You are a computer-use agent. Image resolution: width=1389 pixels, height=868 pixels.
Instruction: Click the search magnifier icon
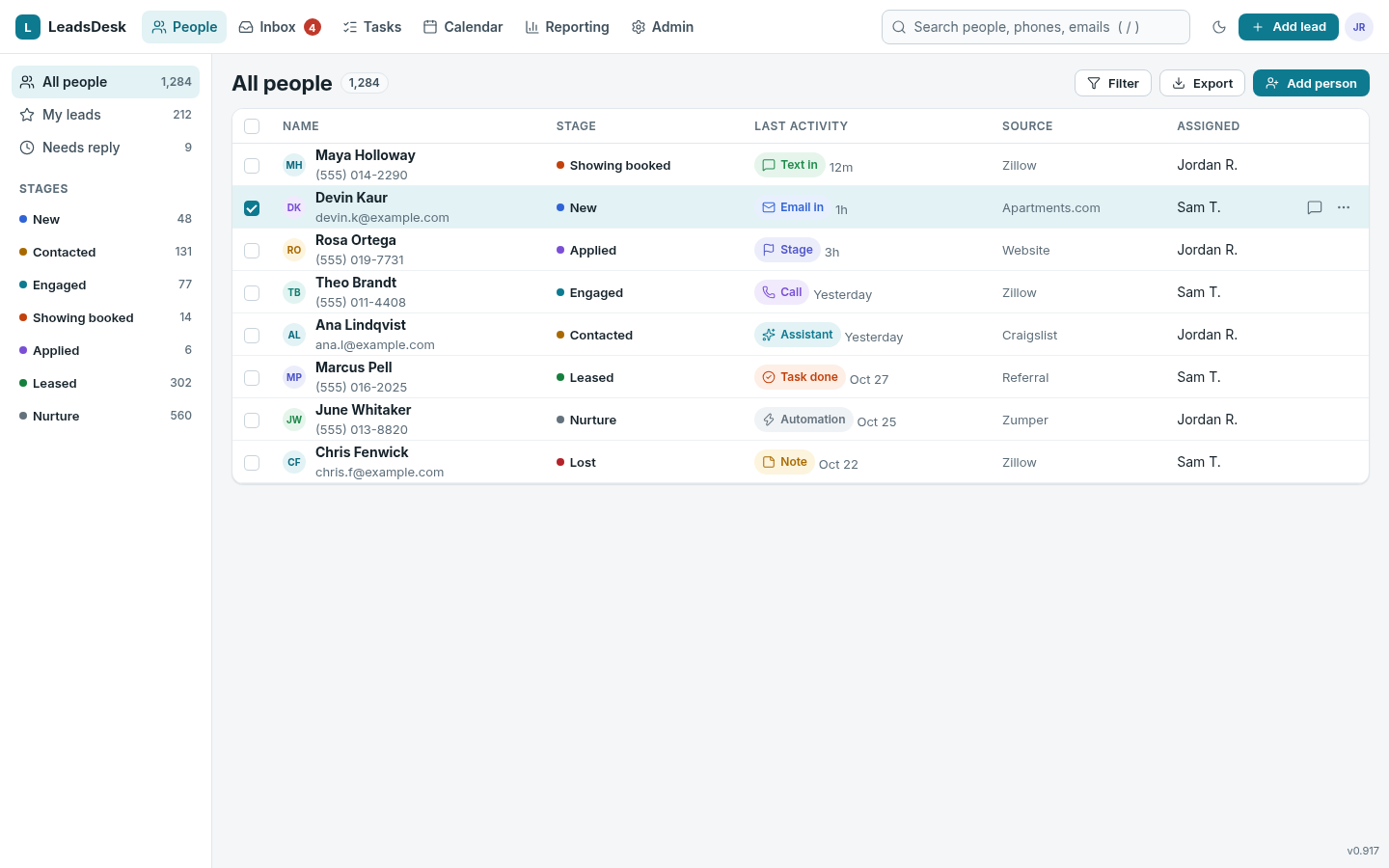899,27
